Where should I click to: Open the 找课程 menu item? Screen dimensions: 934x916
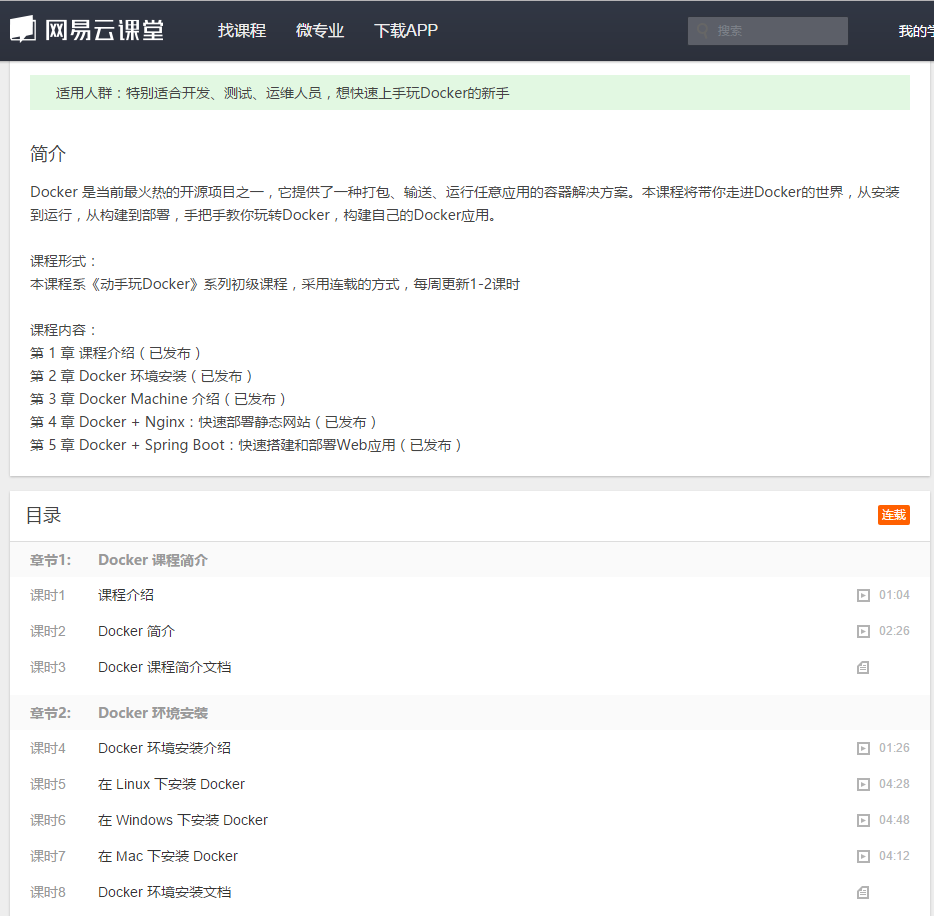[241, 30]
